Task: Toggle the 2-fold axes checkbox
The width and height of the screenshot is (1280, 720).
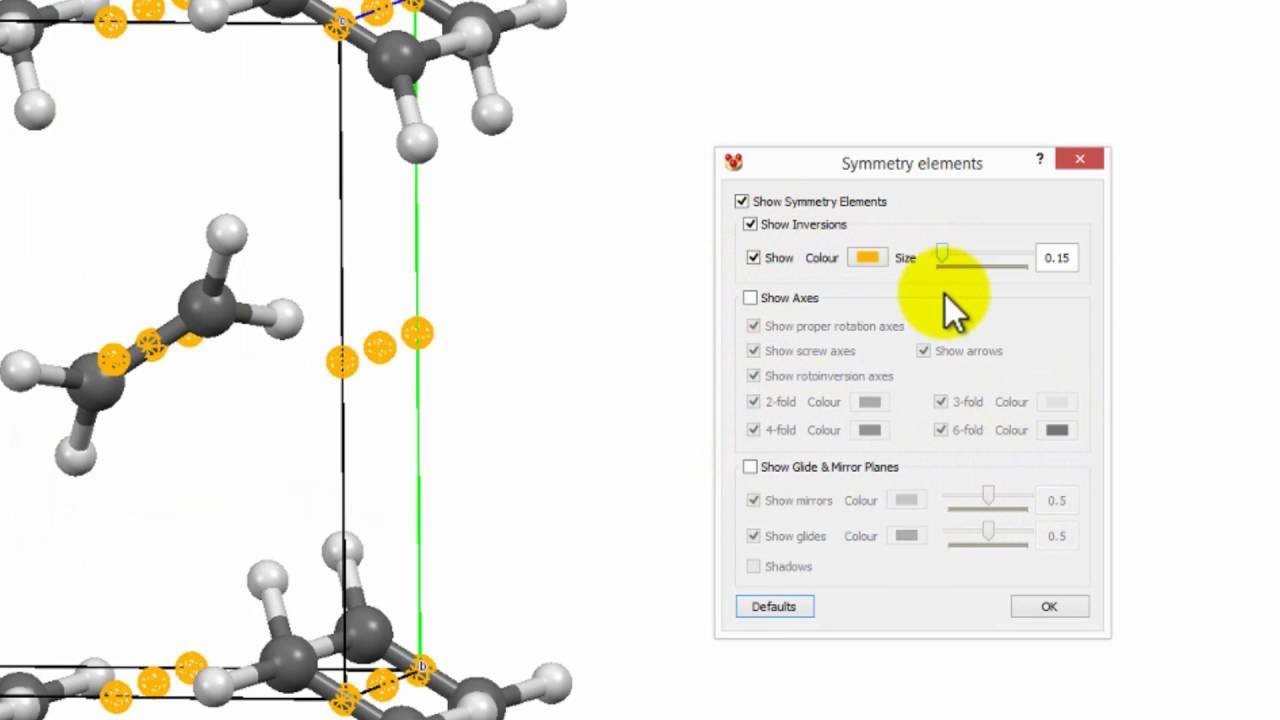Action: (x=753, y=401)
